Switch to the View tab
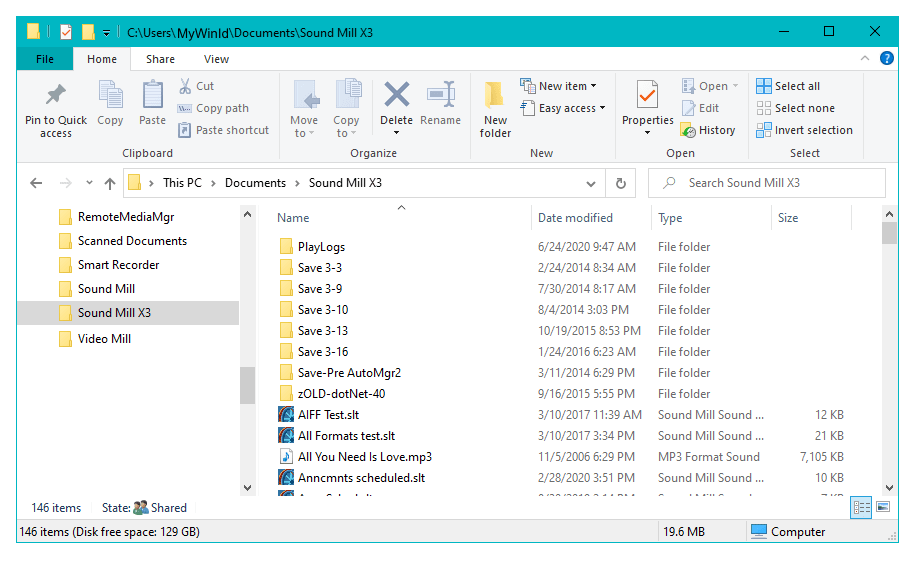This screenshot has height=565, width=914. (x=216, y=59)
